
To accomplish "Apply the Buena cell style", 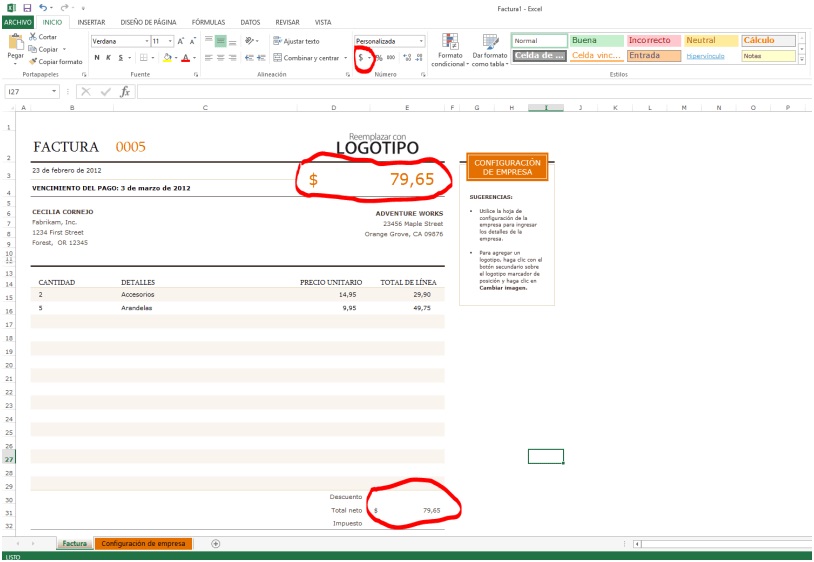I will [597, 40].
